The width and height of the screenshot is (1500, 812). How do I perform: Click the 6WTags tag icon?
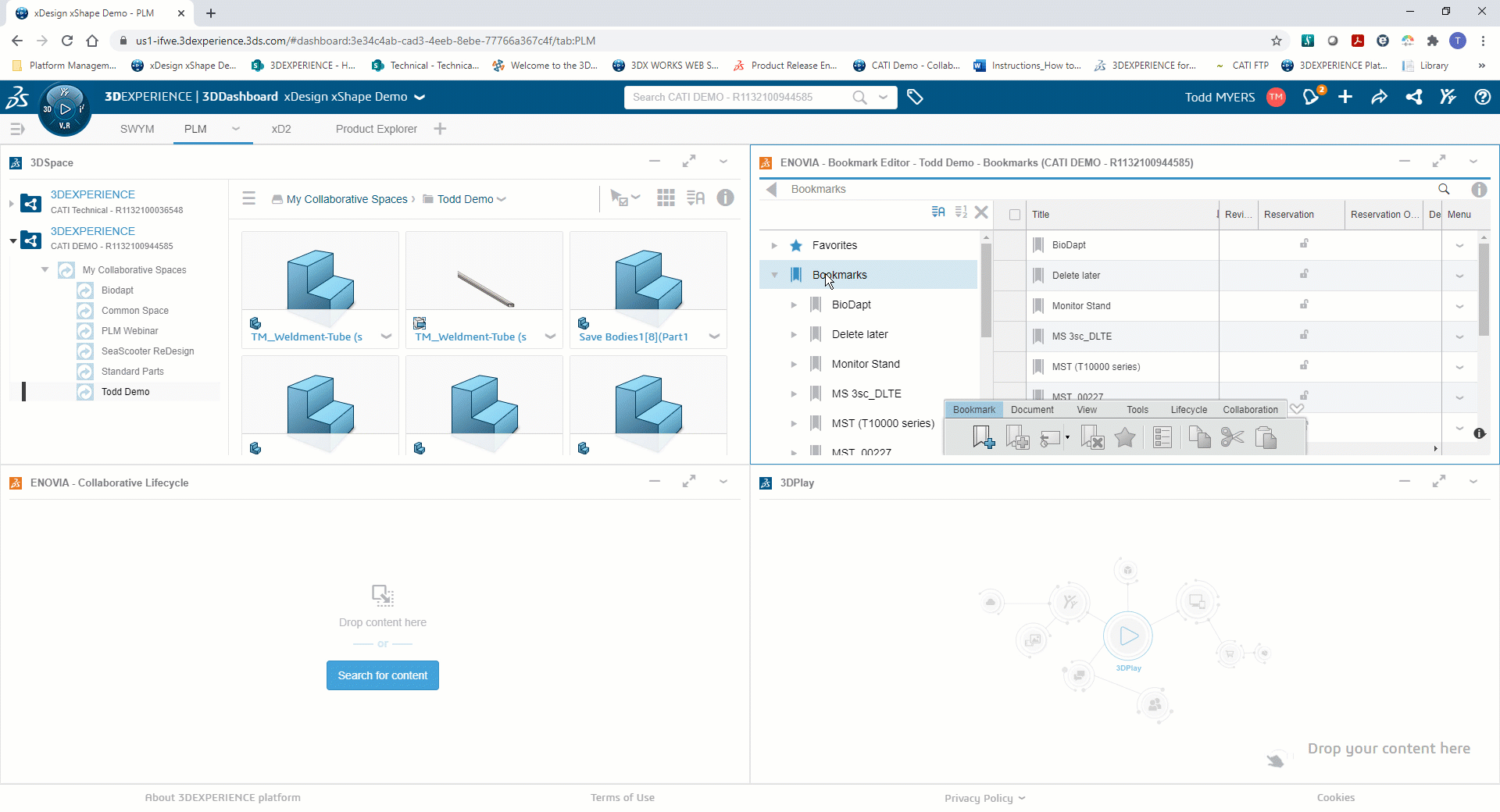click(915, 97)
